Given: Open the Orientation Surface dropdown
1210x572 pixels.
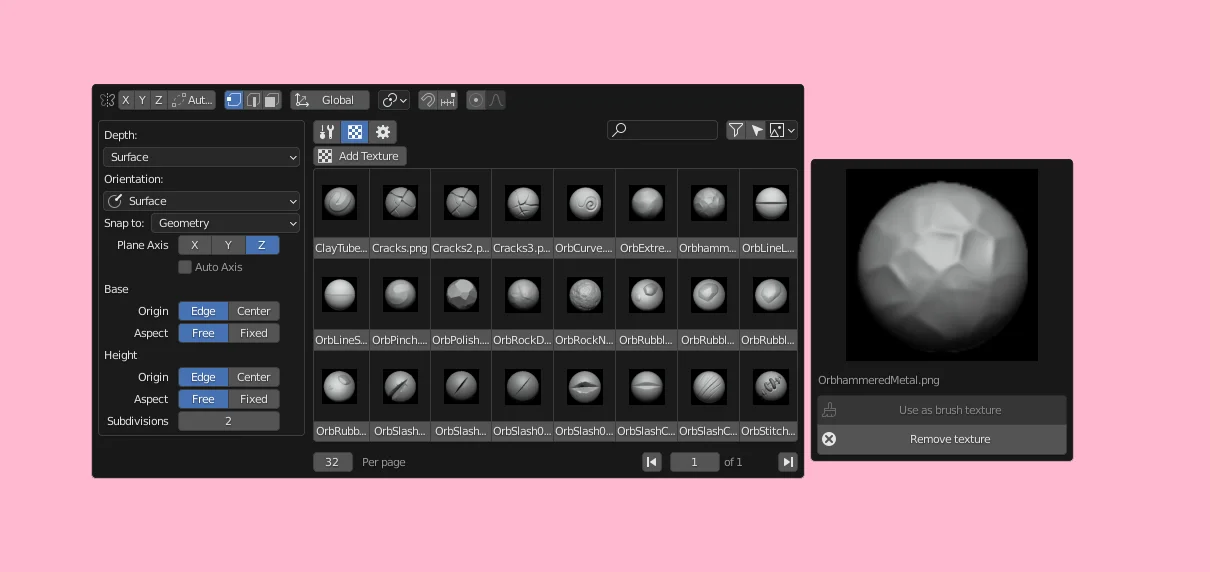Looking at the screenshot, I should [201, 201].
